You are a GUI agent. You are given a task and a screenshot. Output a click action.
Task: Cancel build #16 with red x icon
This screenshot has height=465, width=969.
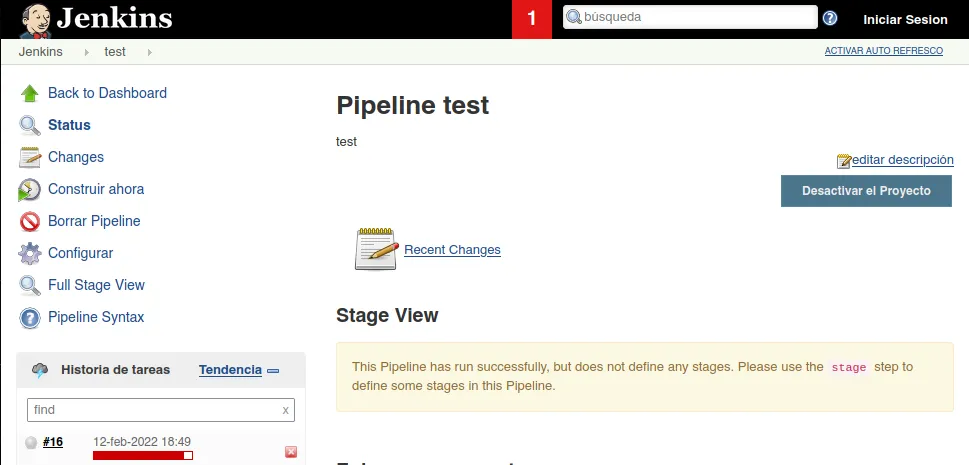click(290, 452)
